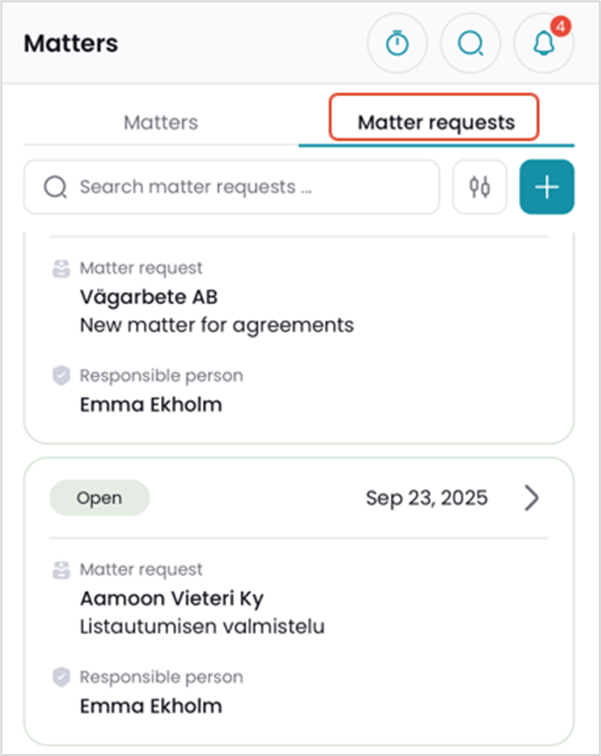The width and height of the screenshot is (601, 756).
Task: Click the Vägarbete AB matter request icon
Action: click(x=61, y=268)
